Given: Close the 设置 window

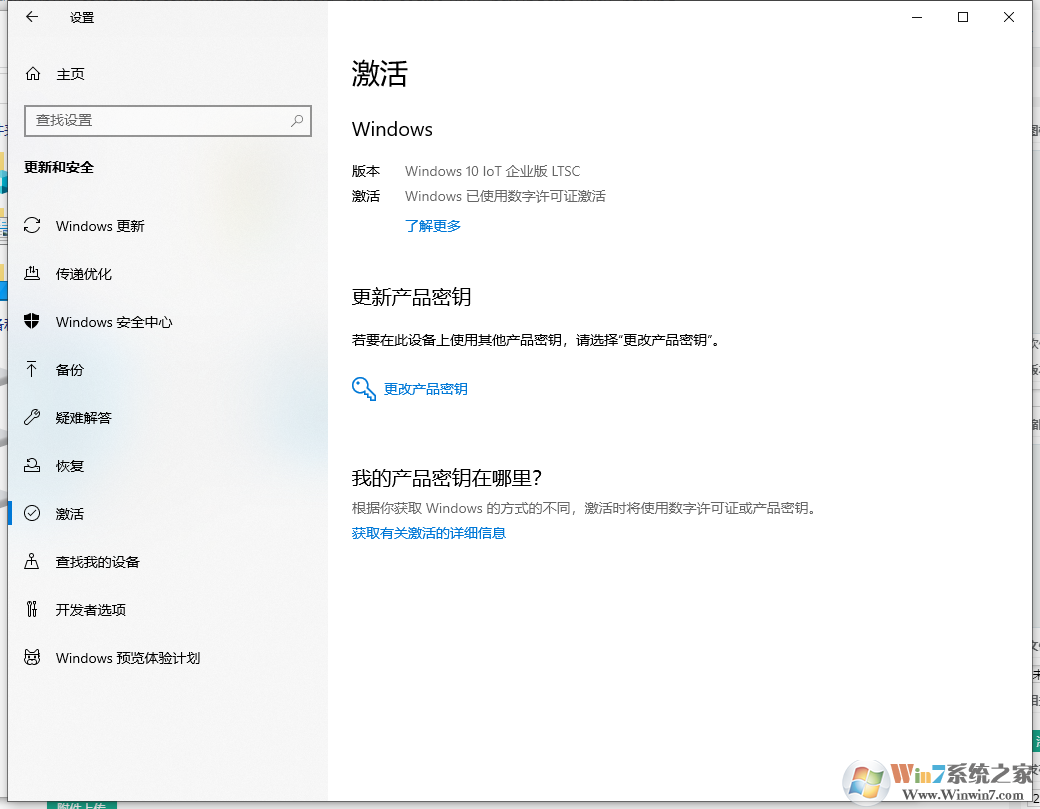Looking at the screenshot, I should click(x=1009, y=17).
